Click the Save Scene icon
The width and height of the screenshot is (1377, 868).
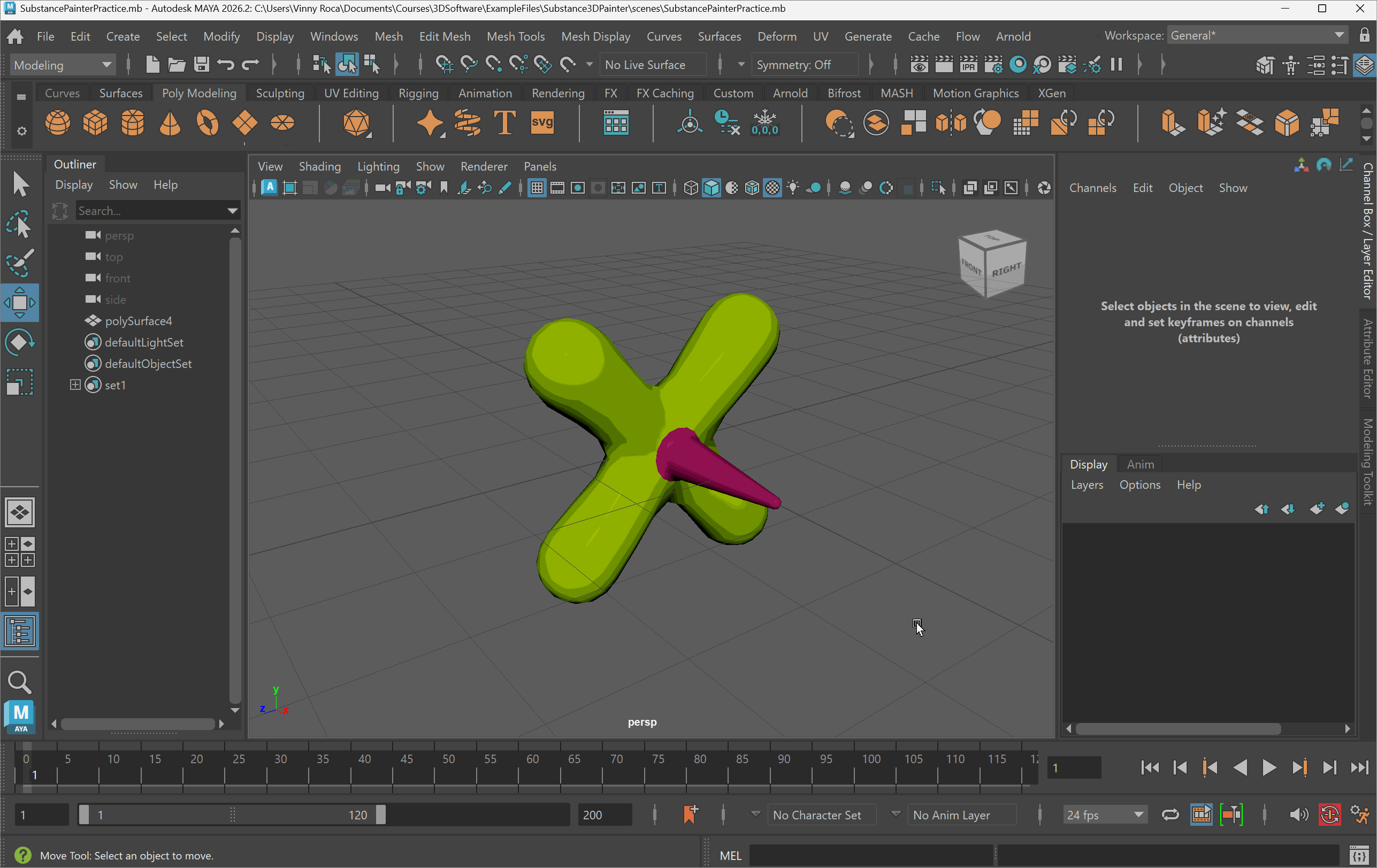coord(201,65)
